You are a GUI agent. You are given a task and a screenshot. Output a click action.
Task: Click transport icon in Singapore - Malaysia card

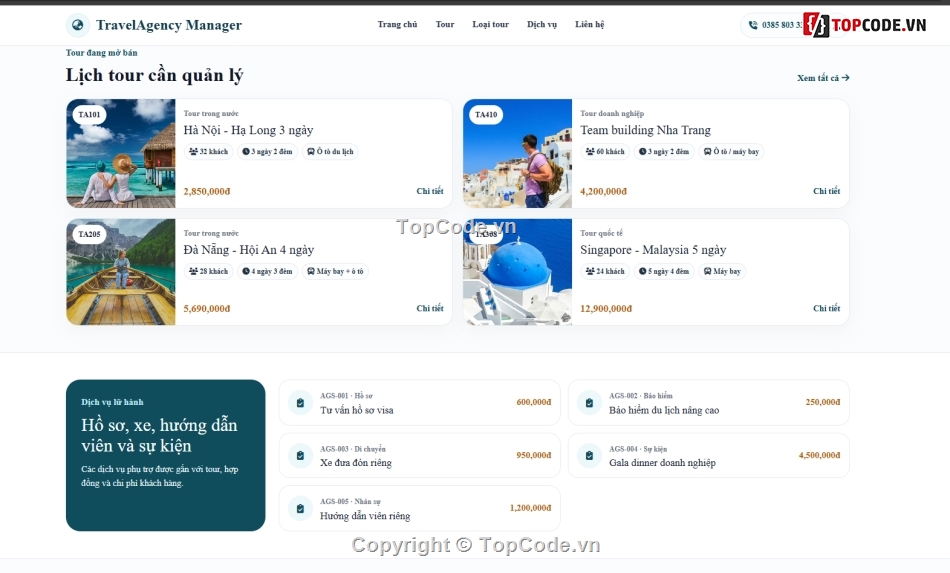coord(708,271)
